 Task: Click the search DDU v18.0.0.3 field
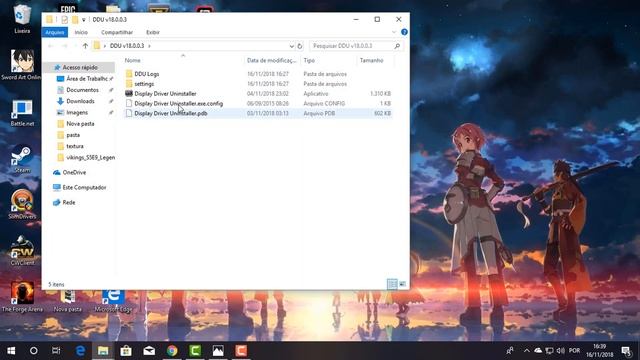coord(356,46)
